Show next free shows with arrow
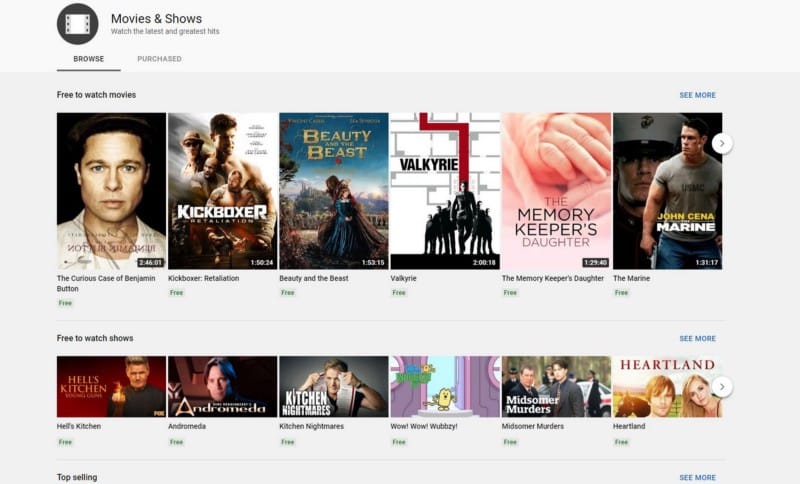Image resolution: width=800 pixels, height=484 pixels. pos(722,387)
